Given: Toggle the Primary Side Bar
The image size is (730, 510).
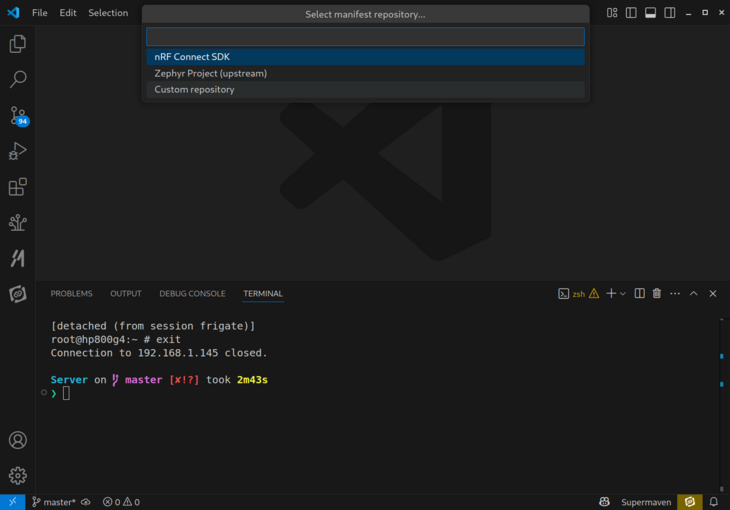Looking at the screenshot, I should pos(631,13).
